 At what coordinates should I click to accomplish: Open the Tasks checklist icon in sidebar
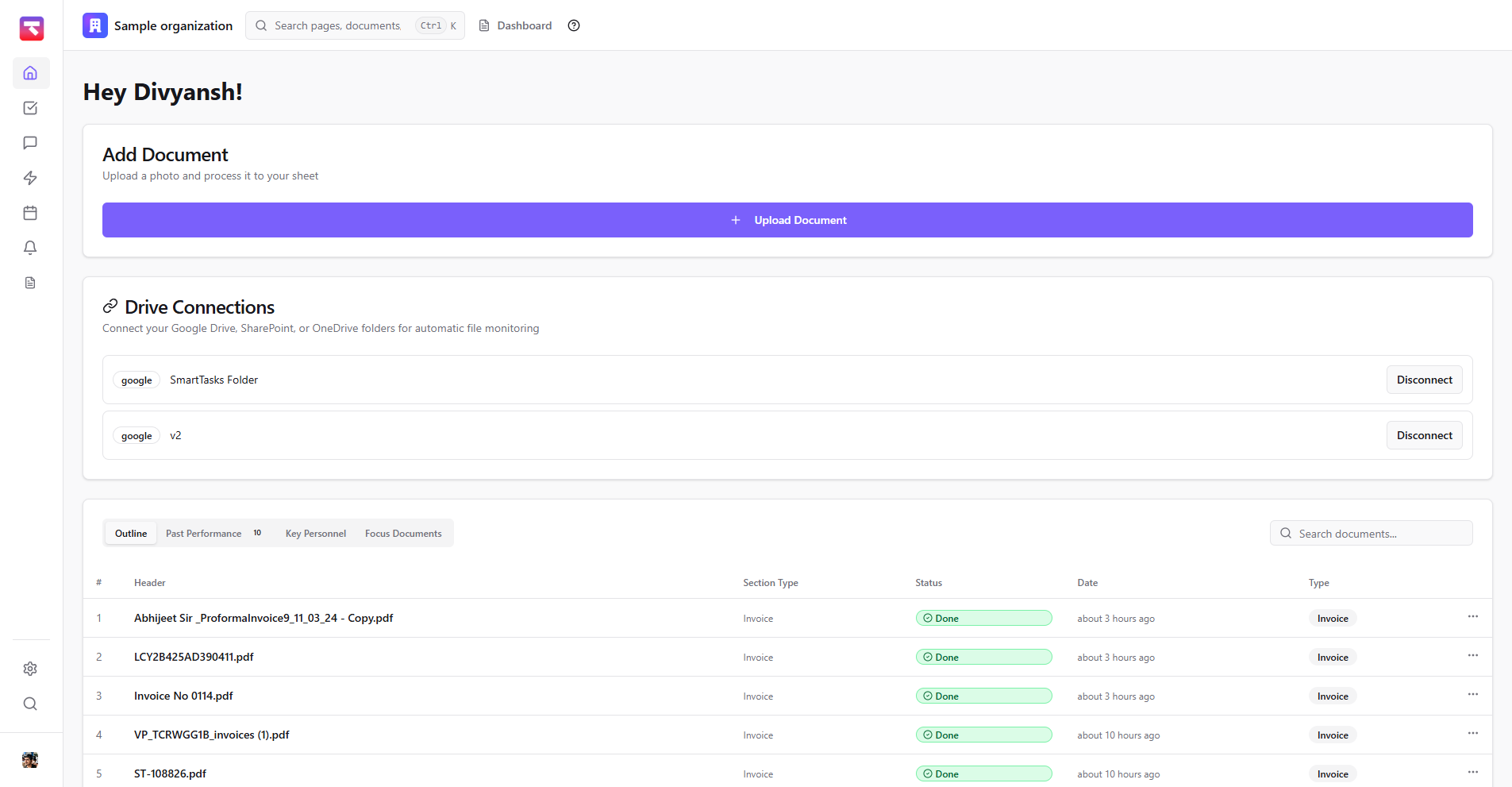30,108
